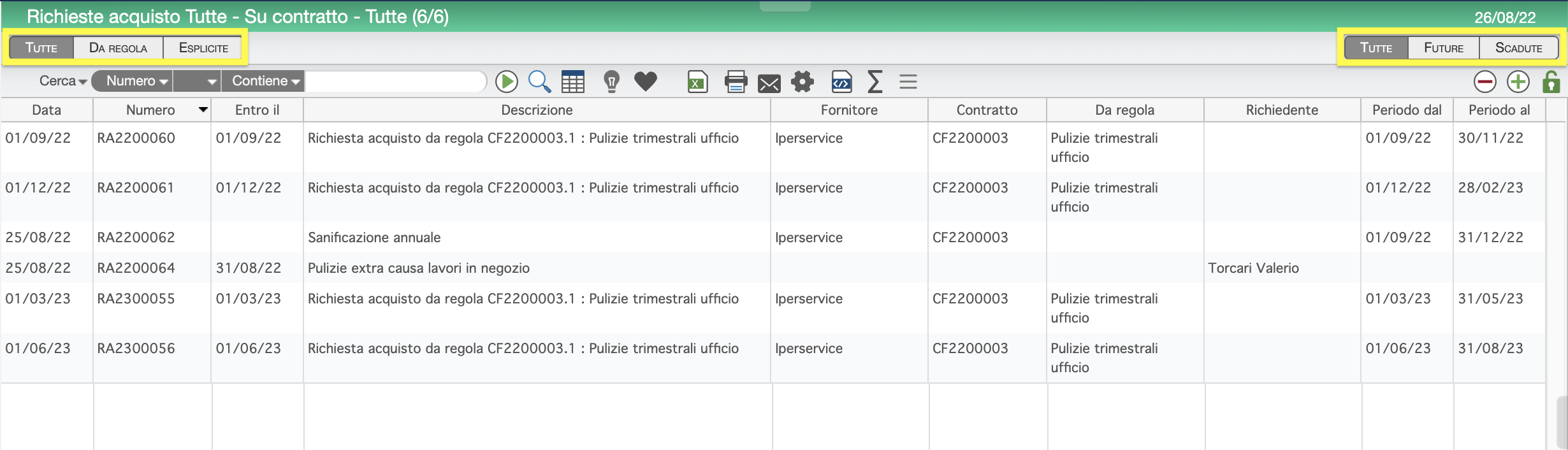Click into the search text field
Viewport: 1568px width, 450px height.
click(395, 81)
